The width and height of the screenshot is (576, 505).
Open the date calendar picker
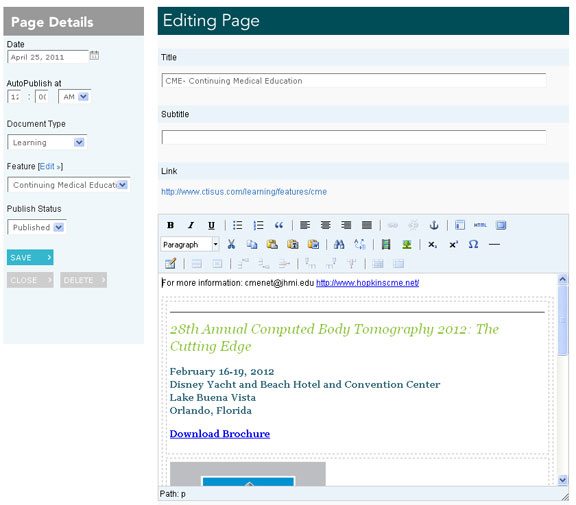pos(94,55)
